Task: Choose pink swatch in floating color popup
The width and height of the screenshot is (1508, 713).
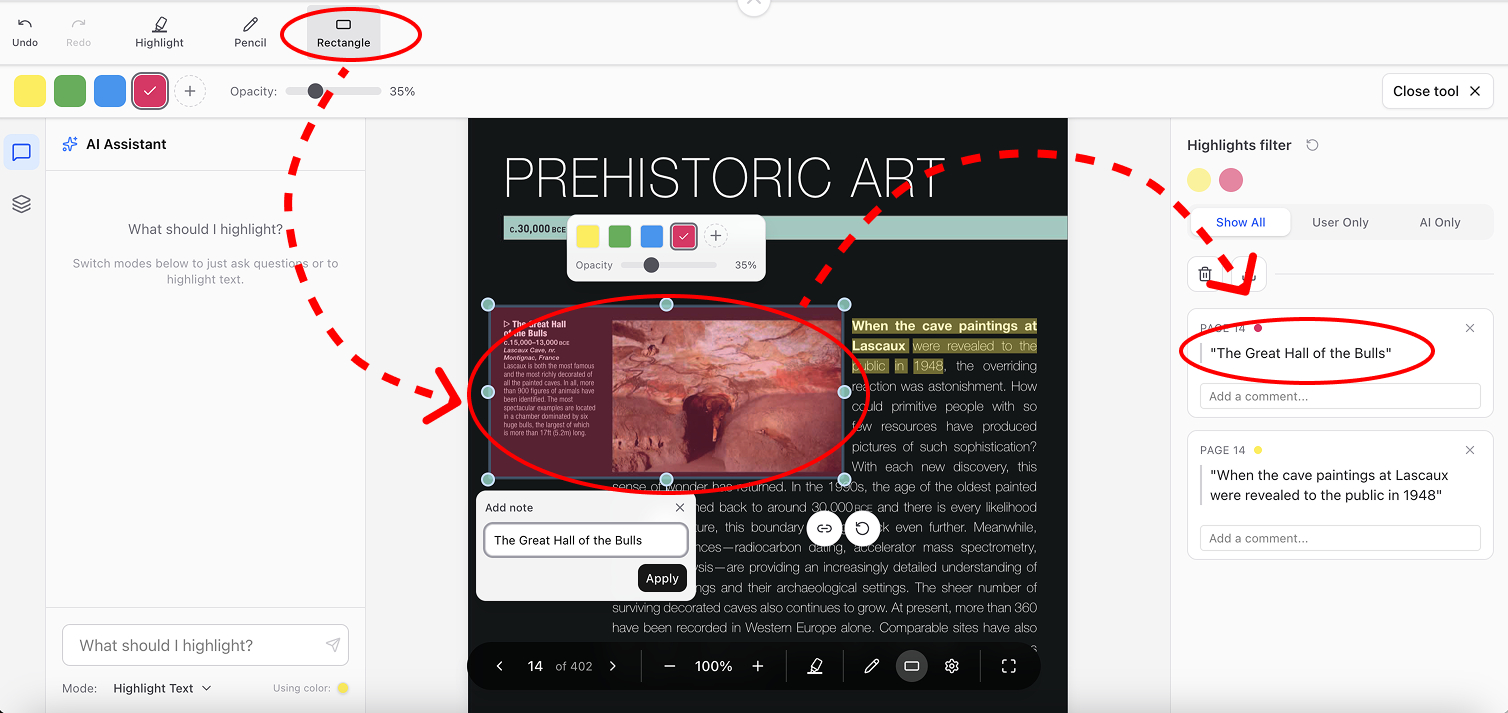Action: click(684, 236)
